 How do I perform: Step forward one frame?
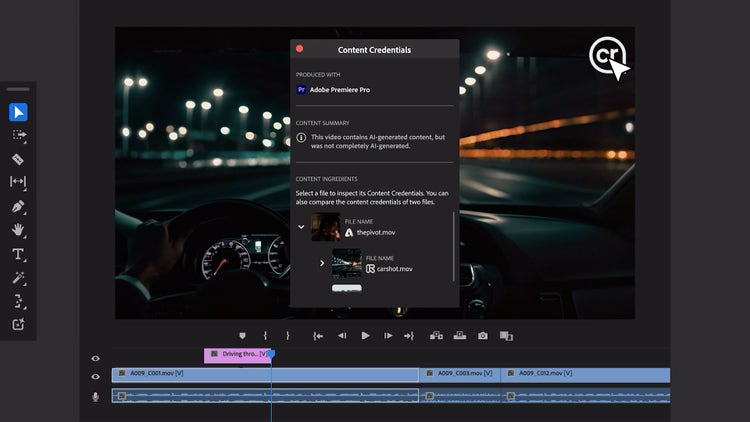click(x=388, y=336)
